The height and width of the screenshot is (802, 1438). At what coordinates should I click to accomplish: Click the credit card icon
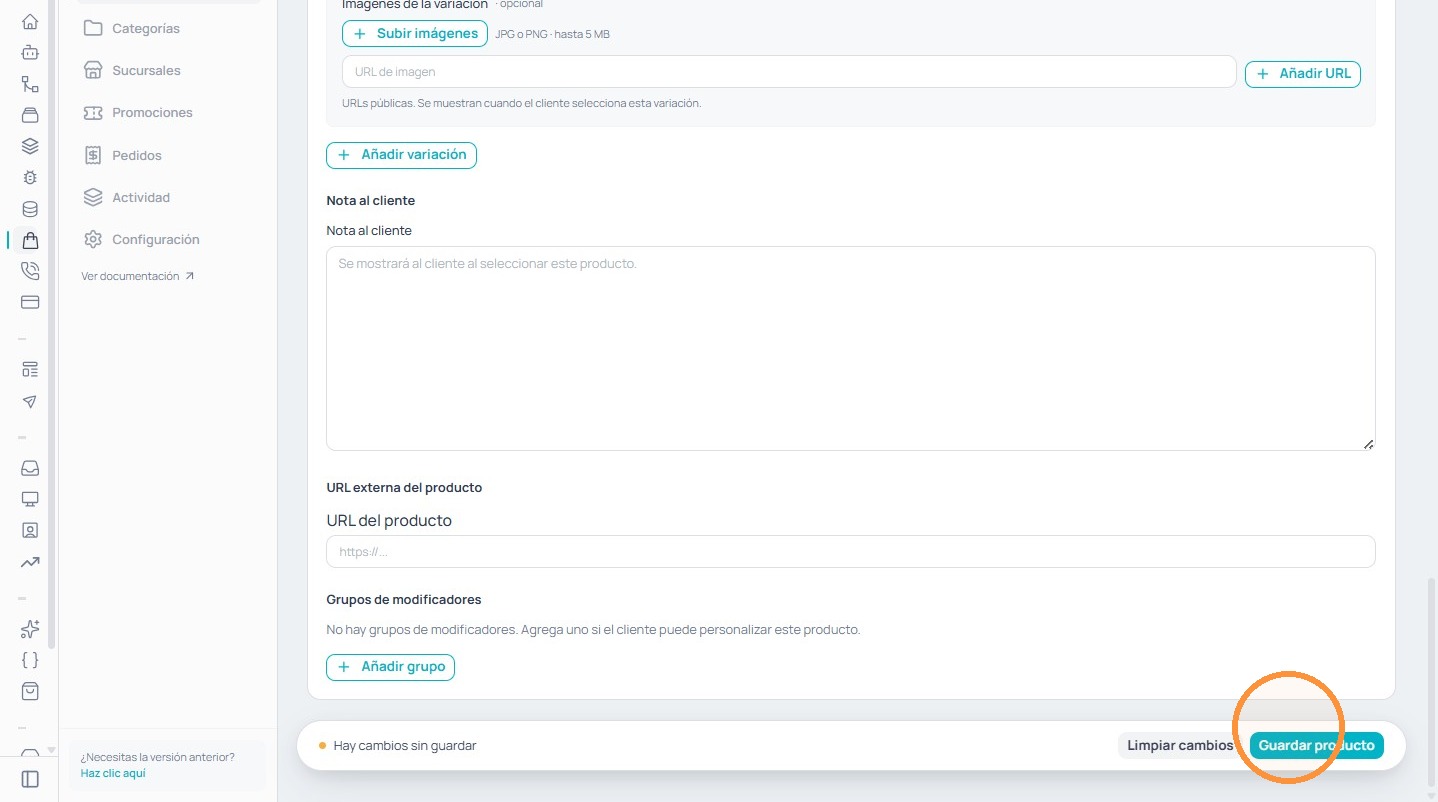pyautogui.click(x=30, y=301)
